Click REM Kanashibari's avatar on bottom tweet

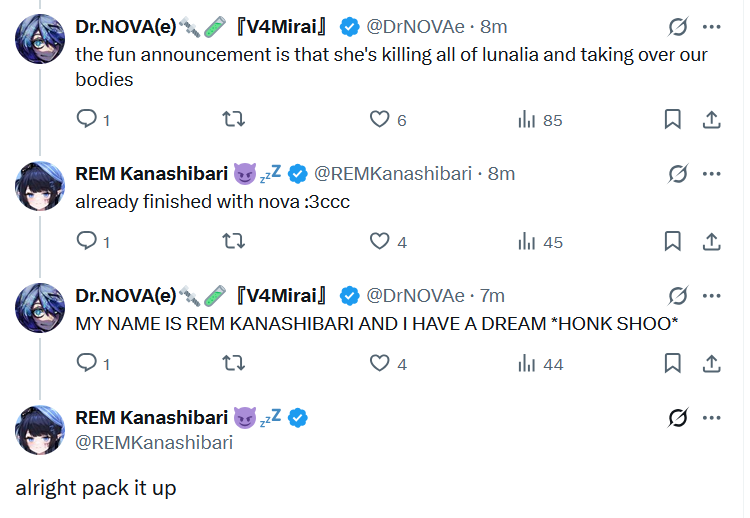pyautogui.click(x=41, y=430)
